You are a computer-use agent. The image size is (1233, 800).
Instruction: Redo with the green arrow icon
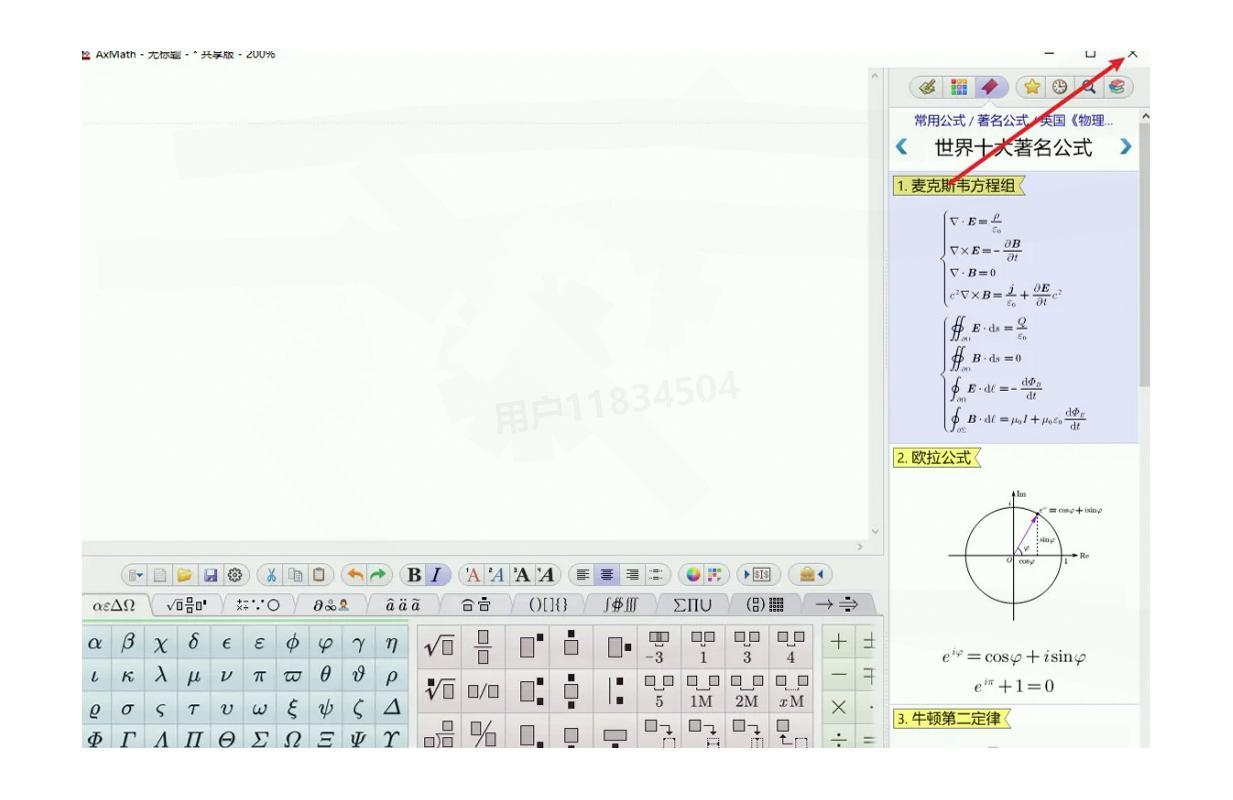(377, 575)
